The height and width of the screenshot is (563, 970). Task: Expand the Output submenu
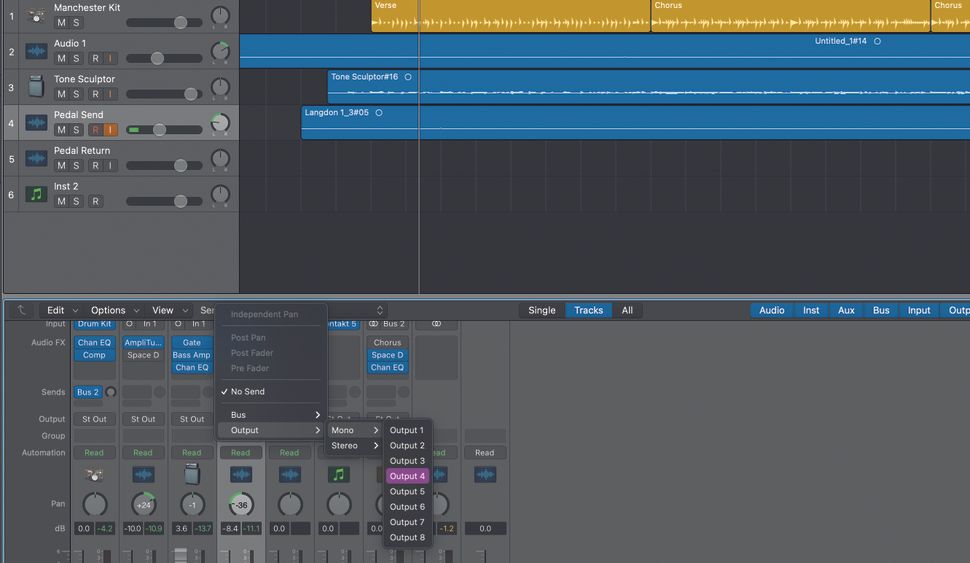click(x=272, y=430)
